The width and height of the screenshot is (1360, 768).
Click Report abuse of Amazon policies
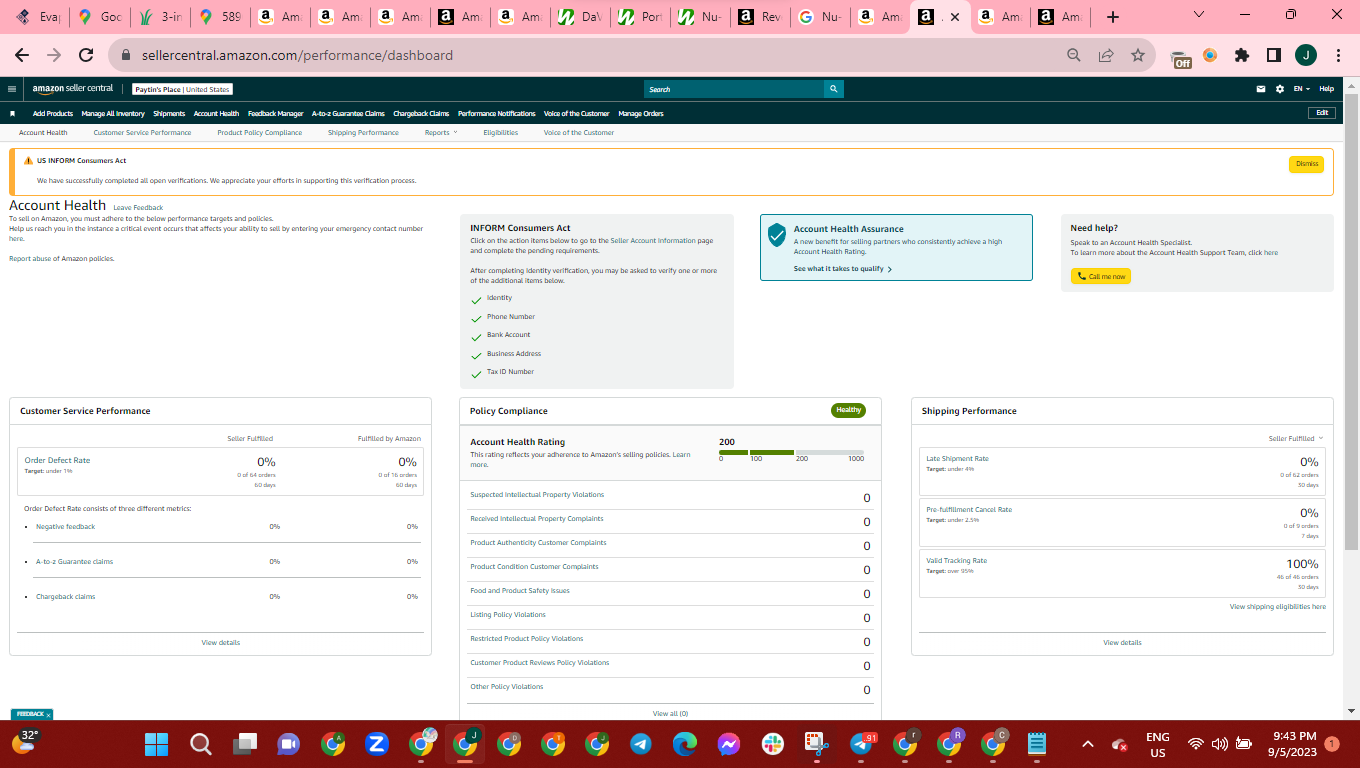(62, 259)
